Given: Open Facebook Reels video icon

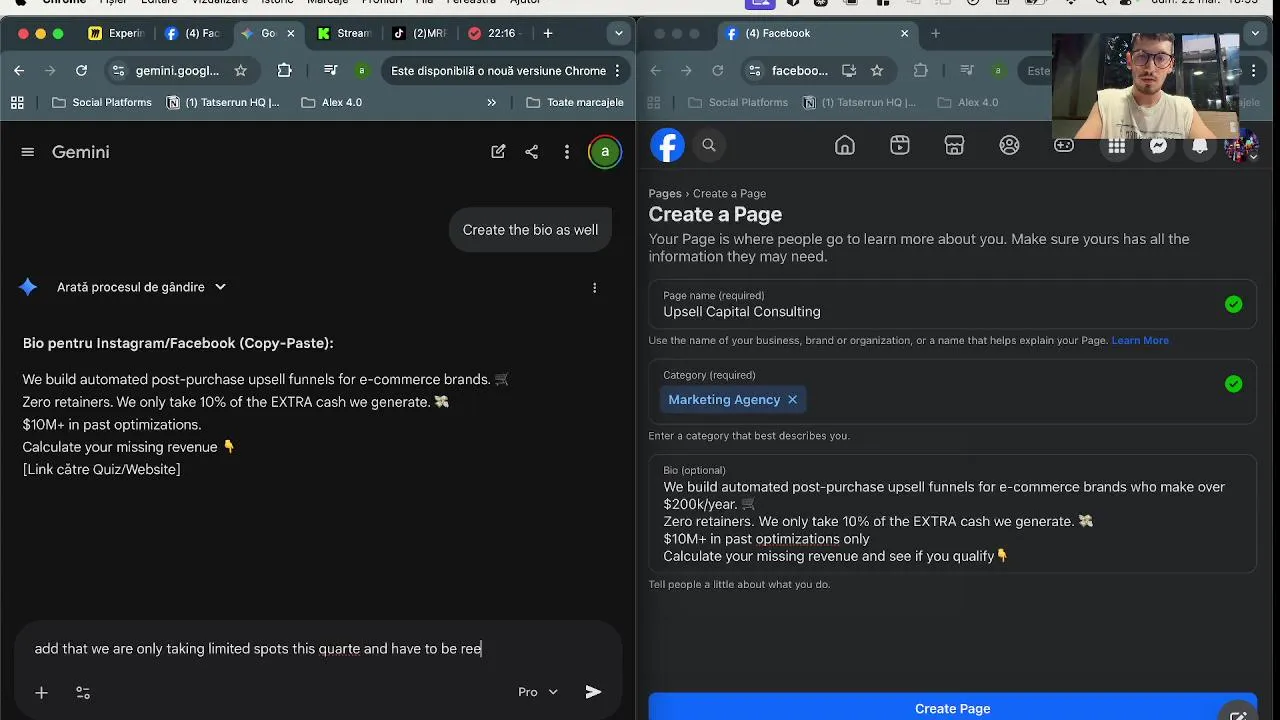Looking at the screenshot, I should 900,145.
